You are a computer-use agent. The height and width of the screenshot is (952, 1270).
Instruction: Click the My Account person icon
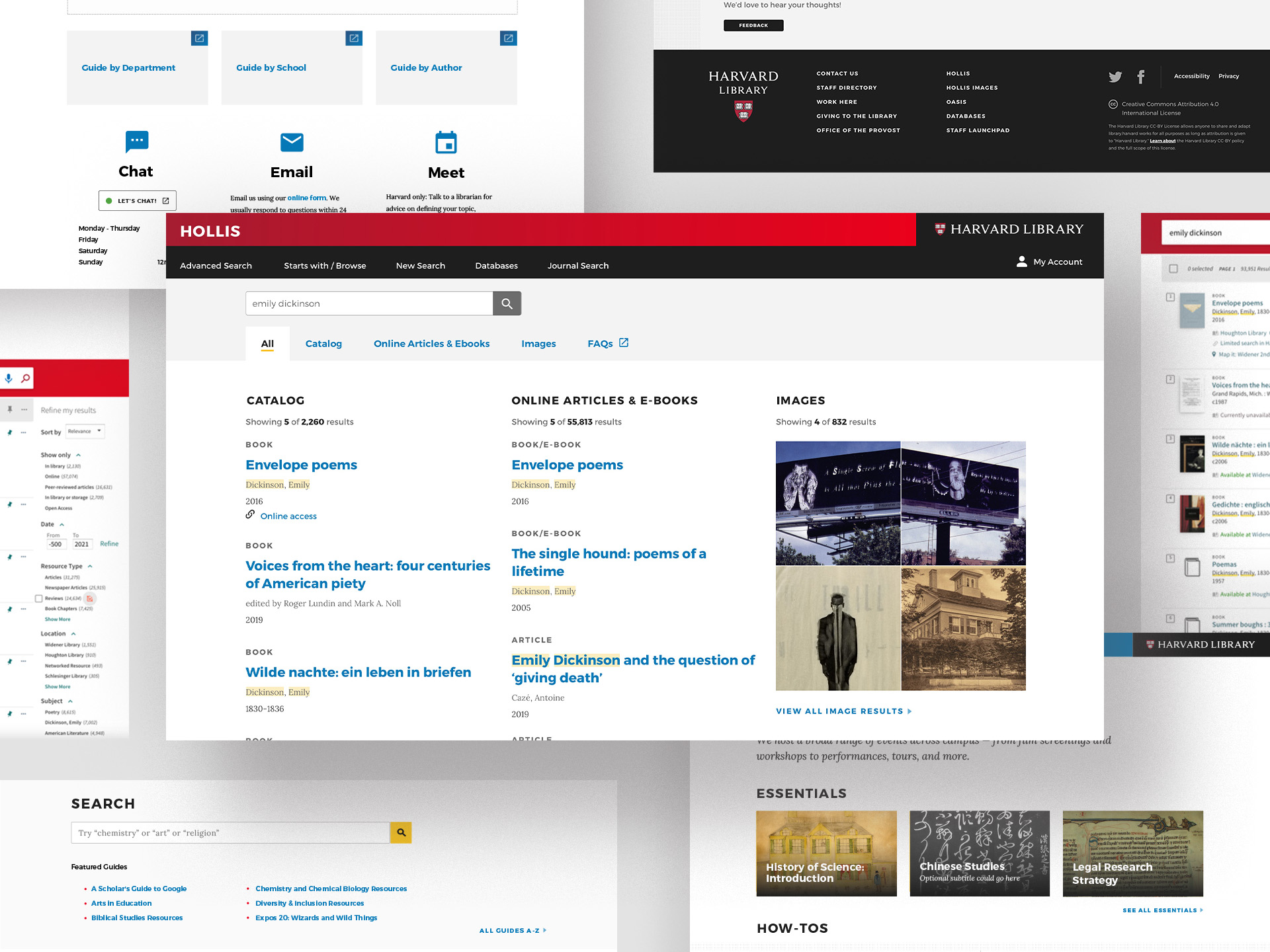coord(1022,262)
